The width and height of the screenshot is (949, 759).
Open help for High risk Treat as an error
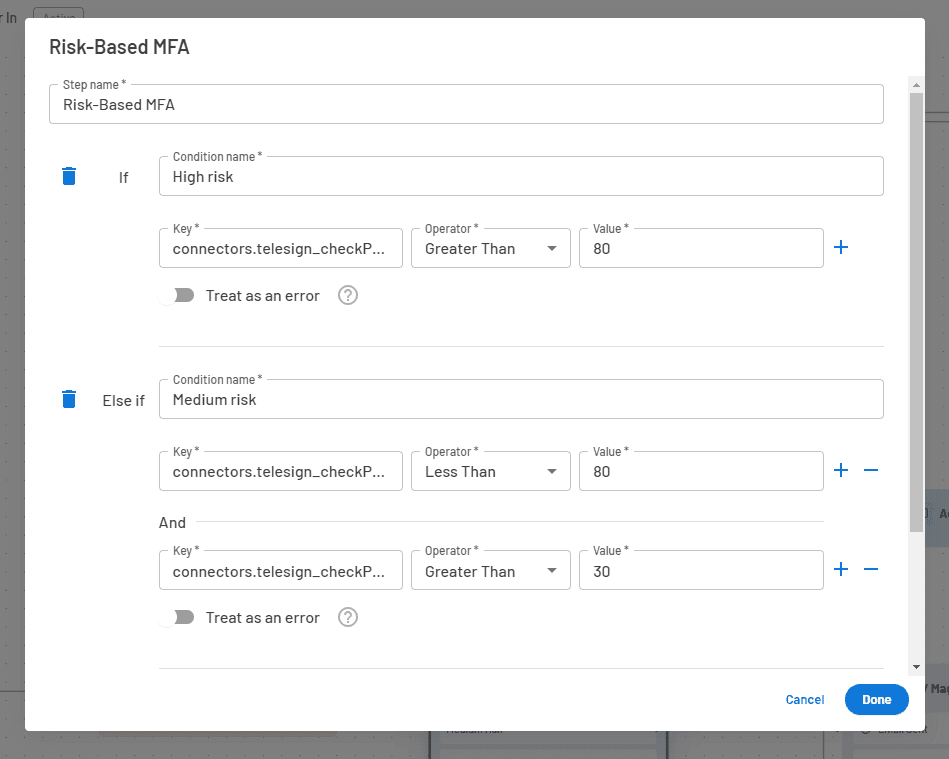click(x=348, y=295)
